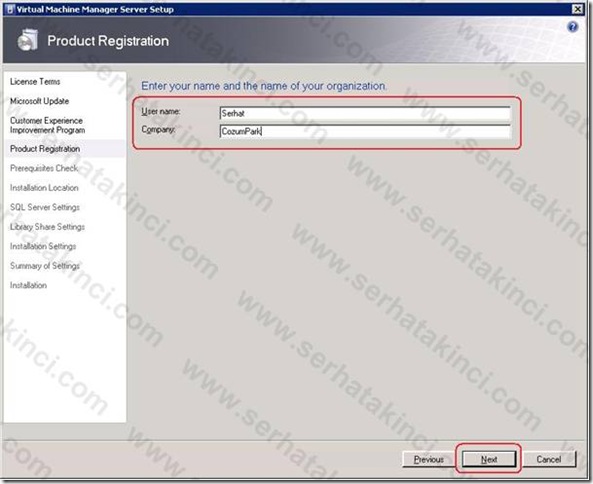Click the Product Registration disc icon
The height and width of the screenshot is (484, 593).
pyautogui.click(x=27, y=40)
